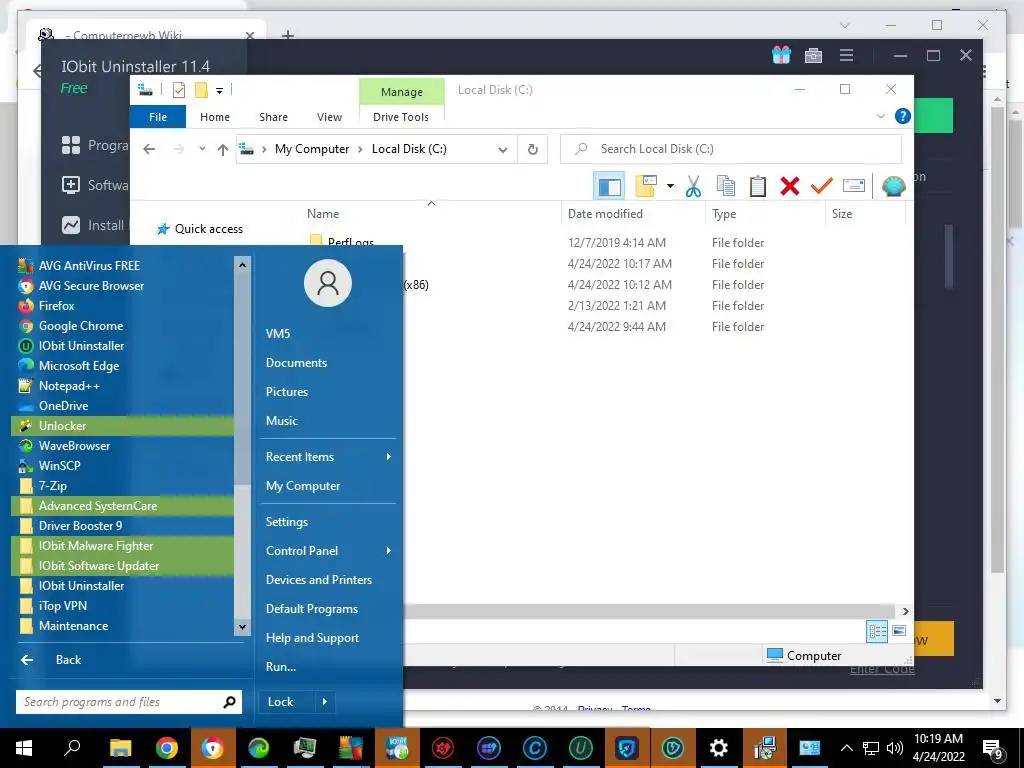Switch to the View ribbon tab
Viewport: 1024px width, 768px height.
[329, 117]
